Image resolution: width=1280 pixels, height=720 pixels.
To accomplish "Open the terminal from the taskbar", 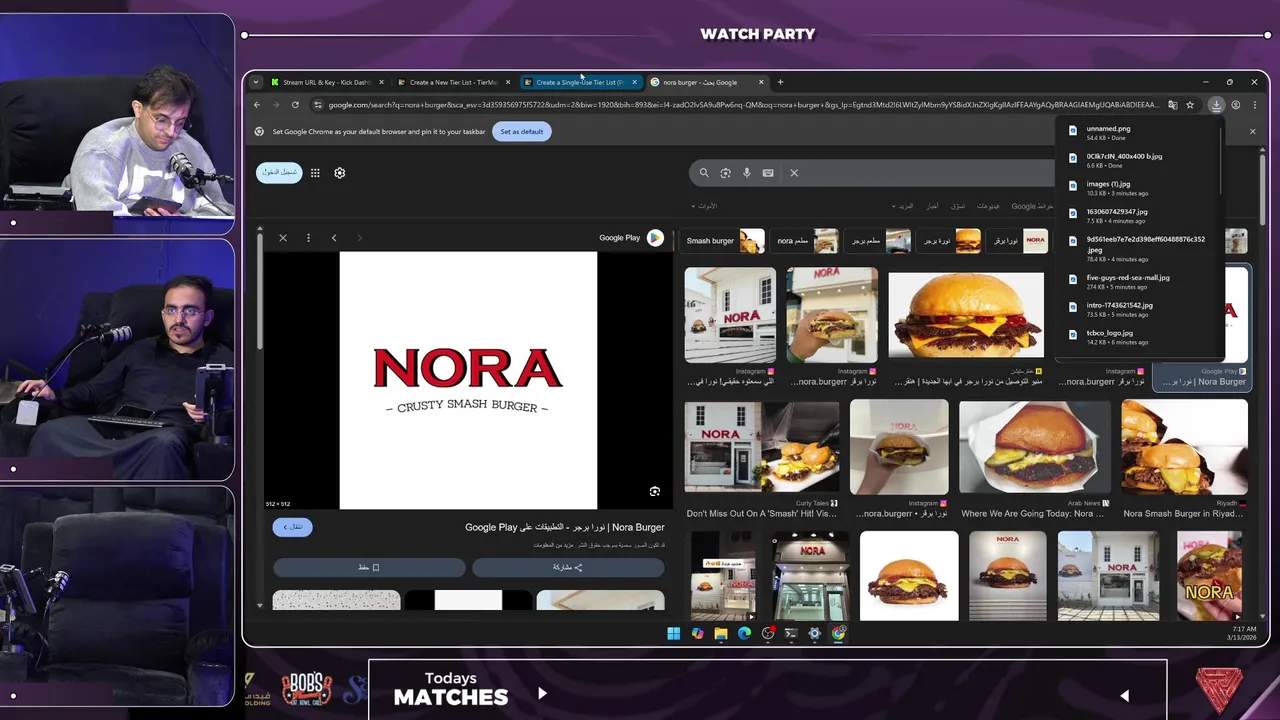I will (x=791, y=633).
